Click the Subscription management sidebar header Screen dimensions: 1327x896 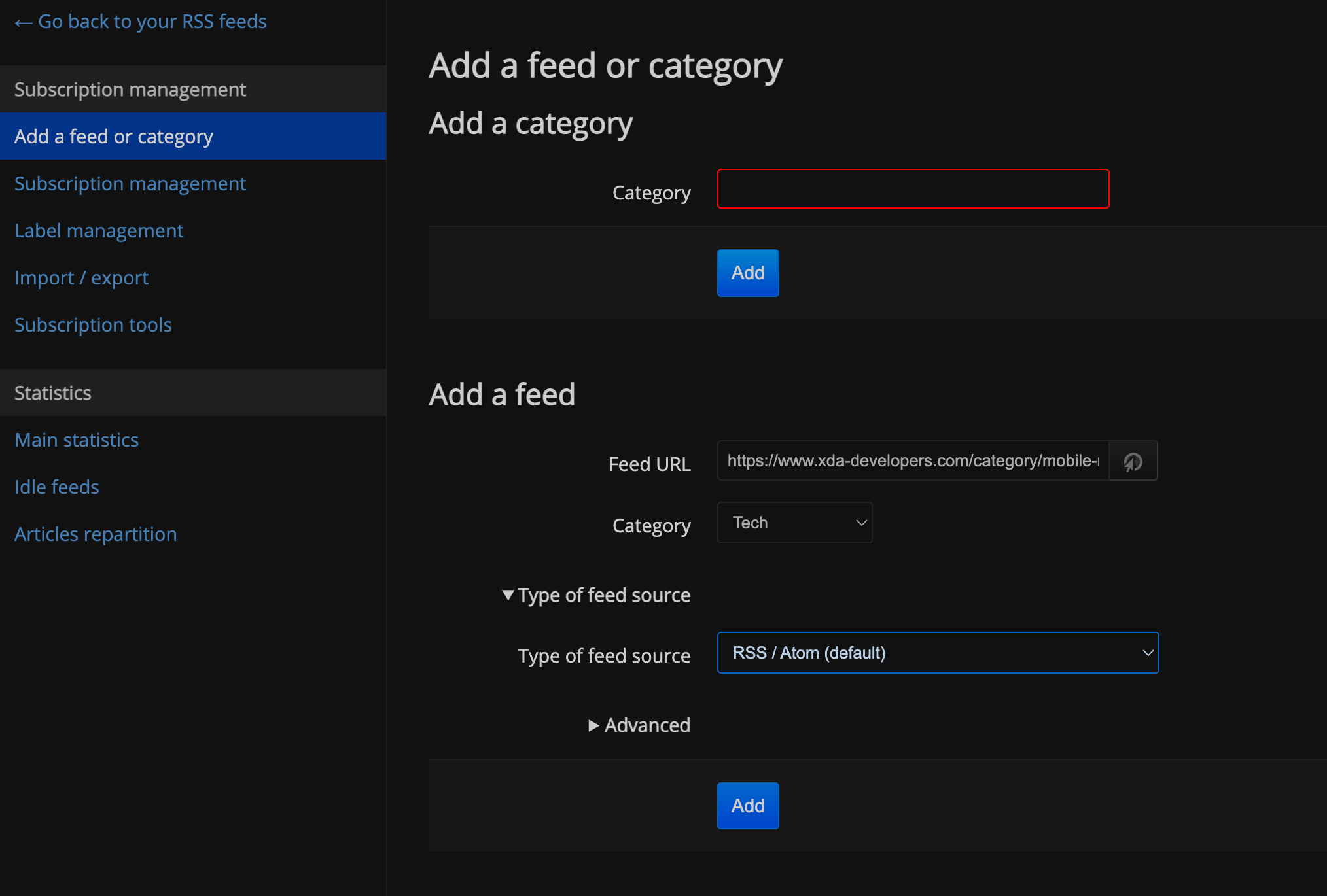point(193,89)
